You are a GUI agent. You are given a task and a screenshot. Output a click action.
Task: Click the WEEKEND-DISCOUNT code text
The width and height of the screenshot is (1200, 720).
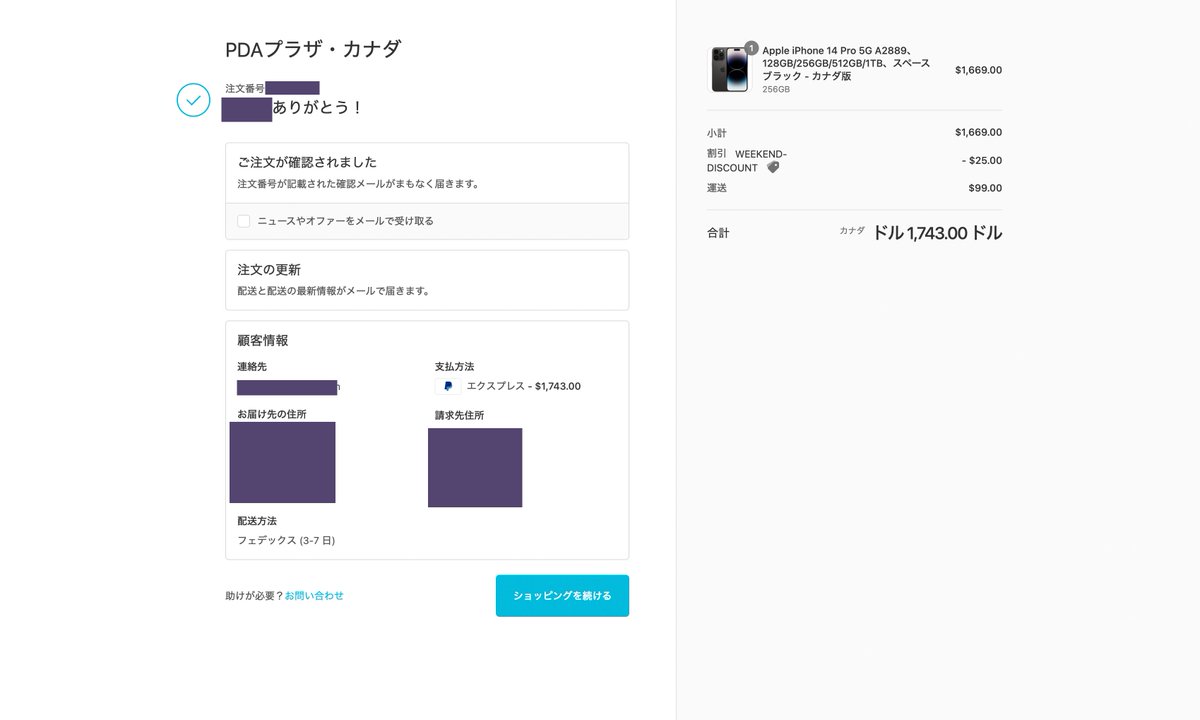click(747, 161)
